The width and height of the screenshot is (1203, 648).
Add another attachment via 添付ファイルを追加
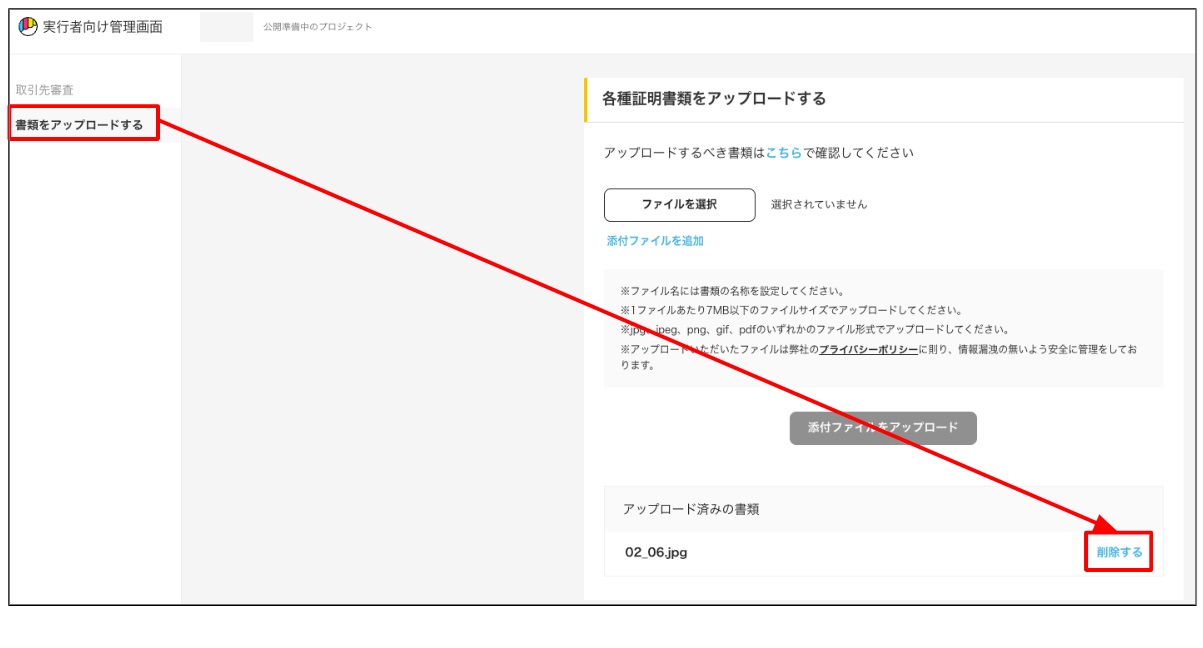[655, 241]
